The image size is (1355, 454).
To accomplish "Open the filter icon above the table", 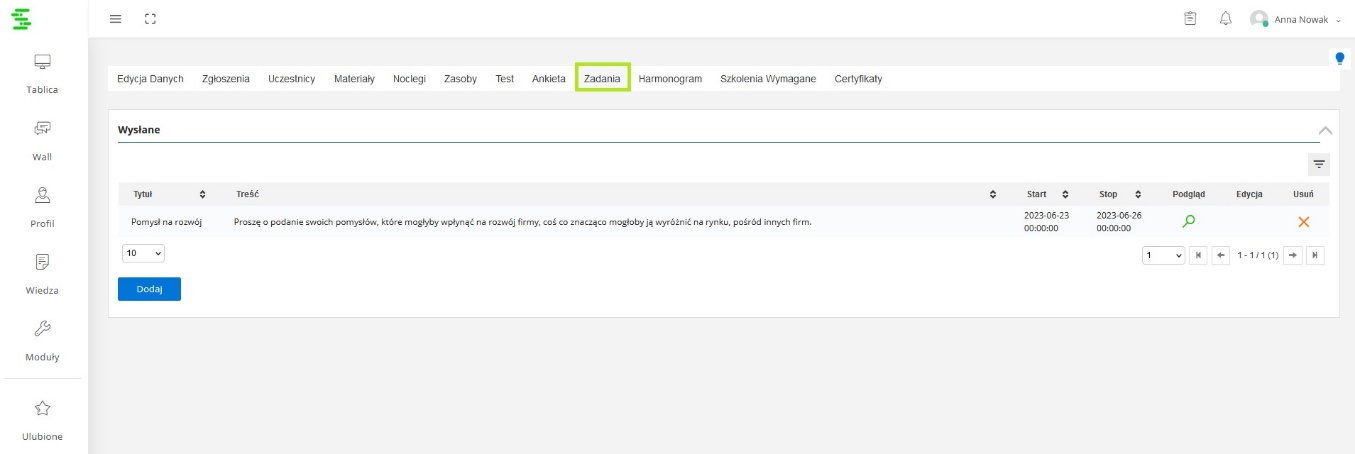I will tap(1318, 165).
